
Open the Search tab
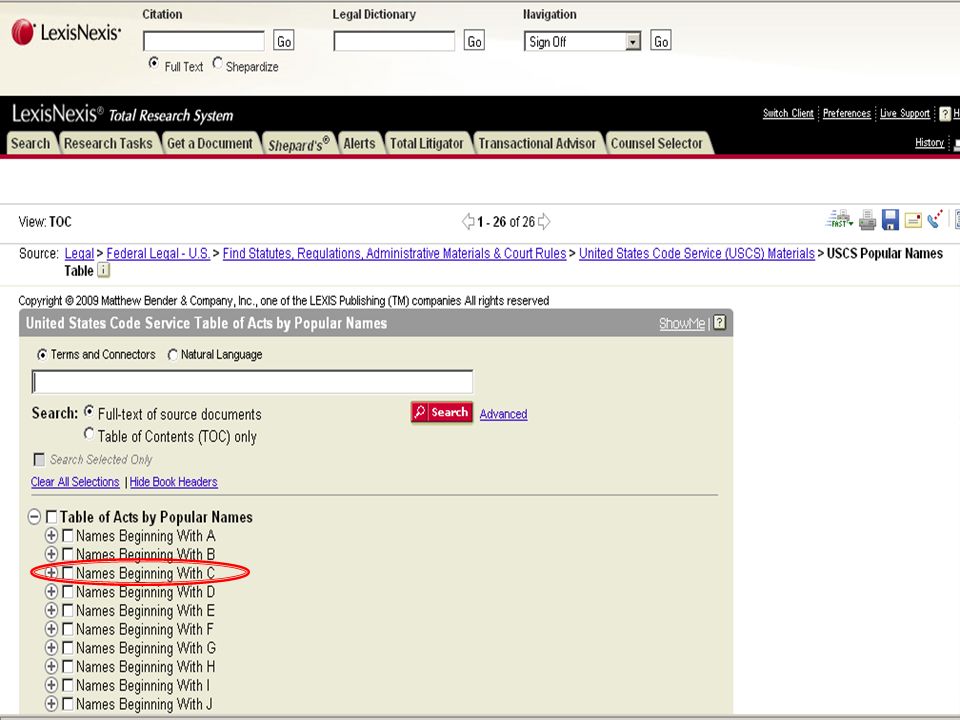(x=31, y=143)
